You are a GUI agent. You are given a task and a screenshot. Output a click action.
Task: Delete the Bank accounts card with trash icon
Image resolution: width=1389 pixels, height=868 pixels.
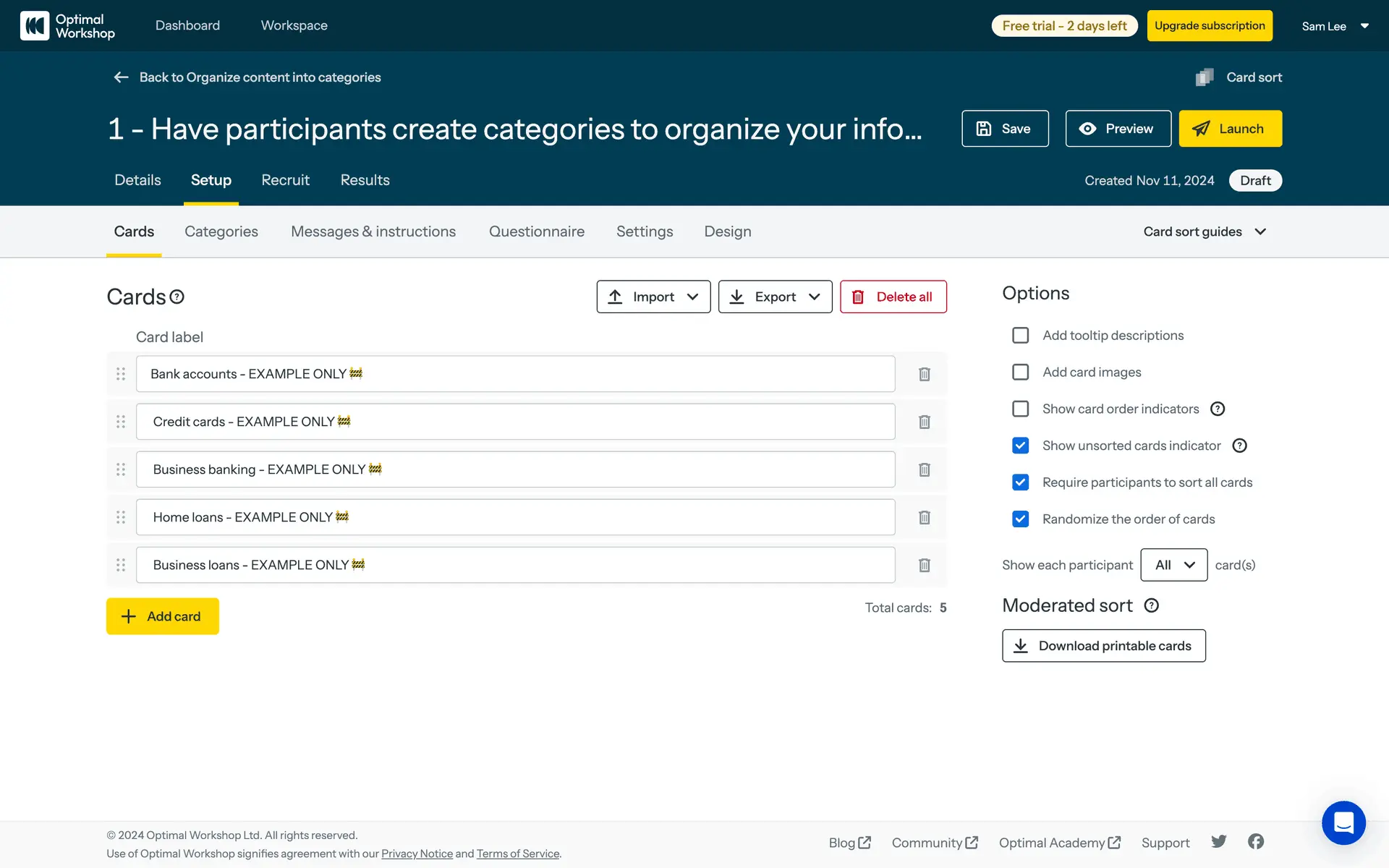[924, 374]
